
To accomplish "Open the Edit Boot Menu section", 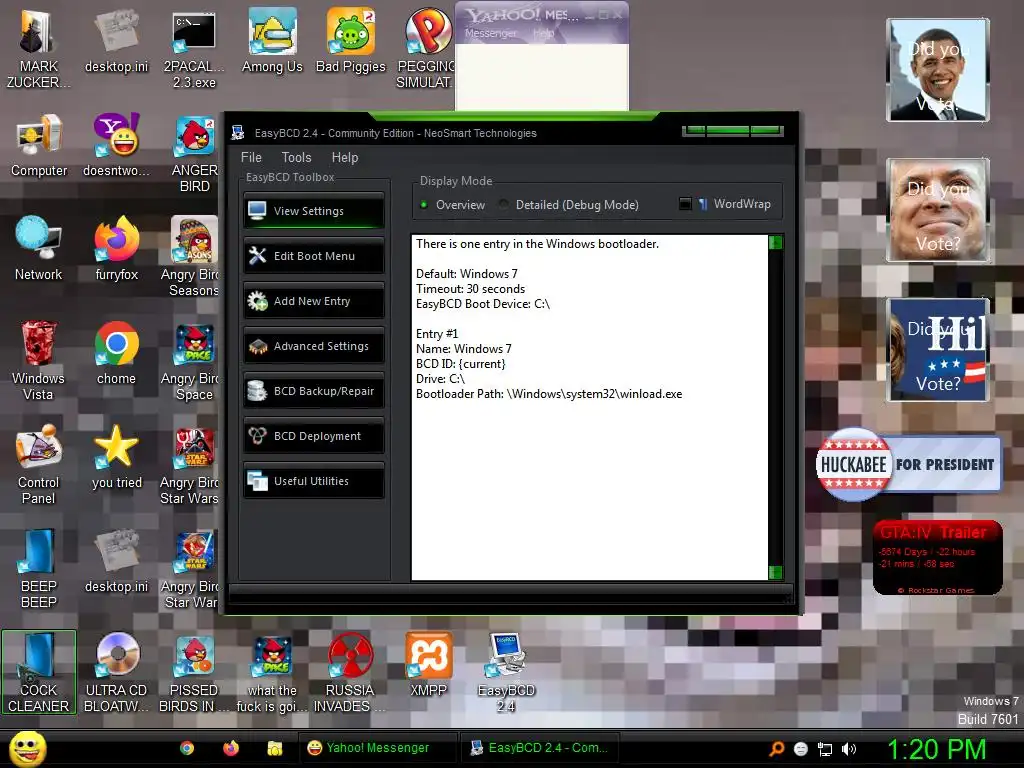I will pyautogui.click(x=313, y=256).
